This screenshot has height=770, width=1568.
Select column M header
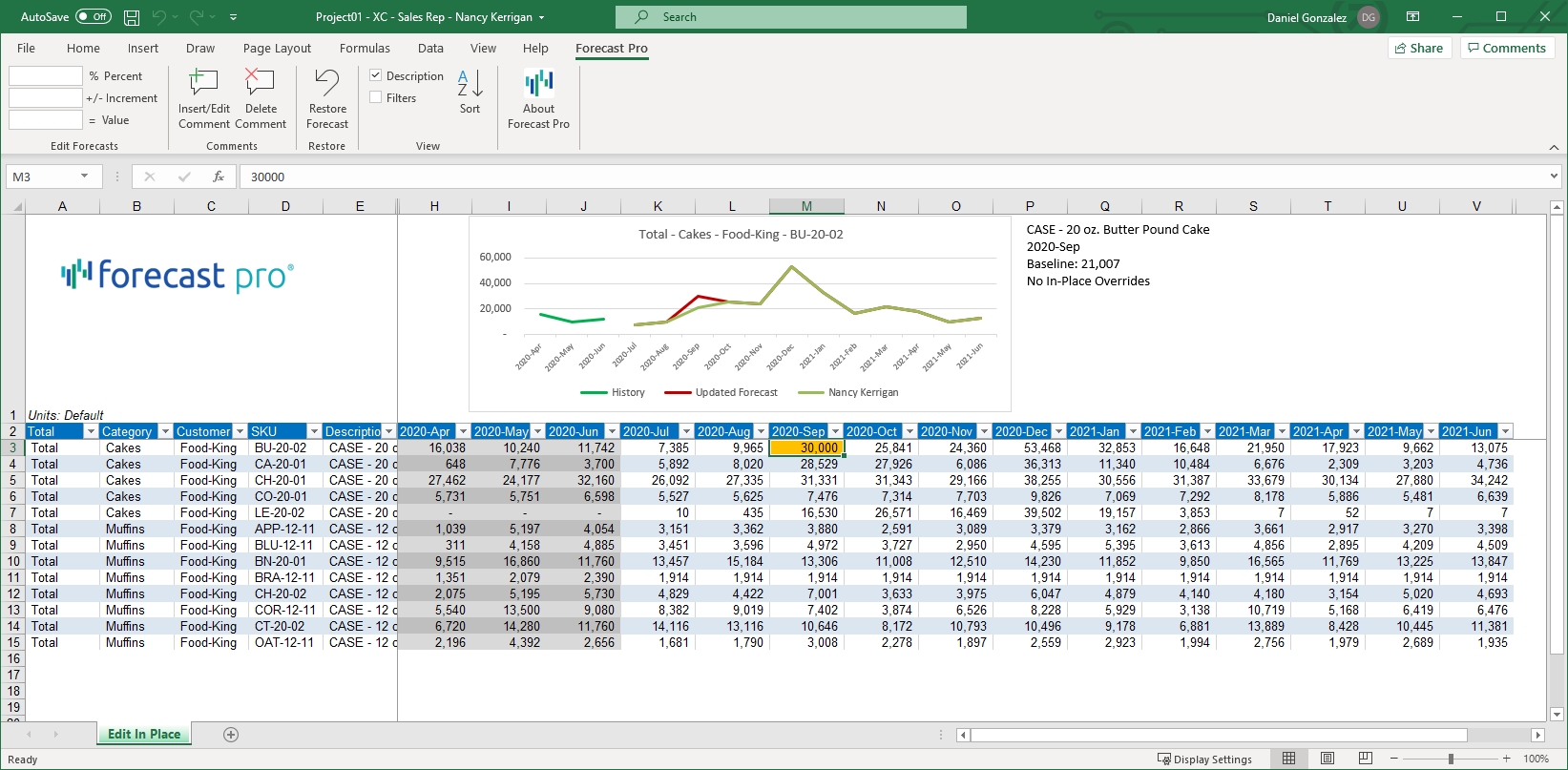[806, 206]
